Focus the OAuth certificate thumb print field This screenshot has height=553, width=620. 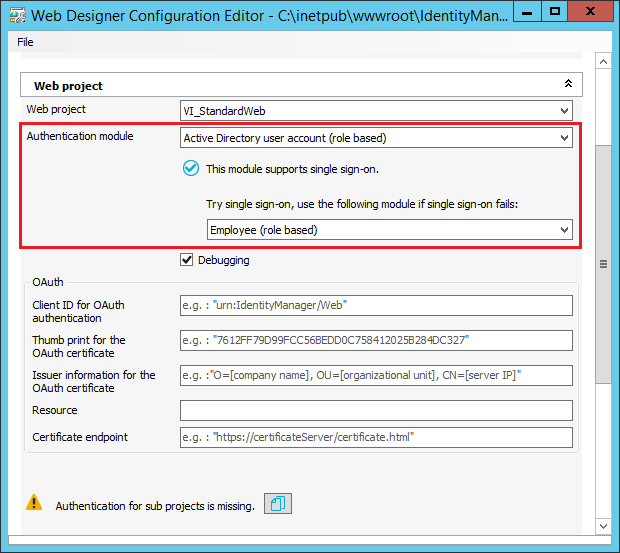pyautogui.click(x=376, y=340)
